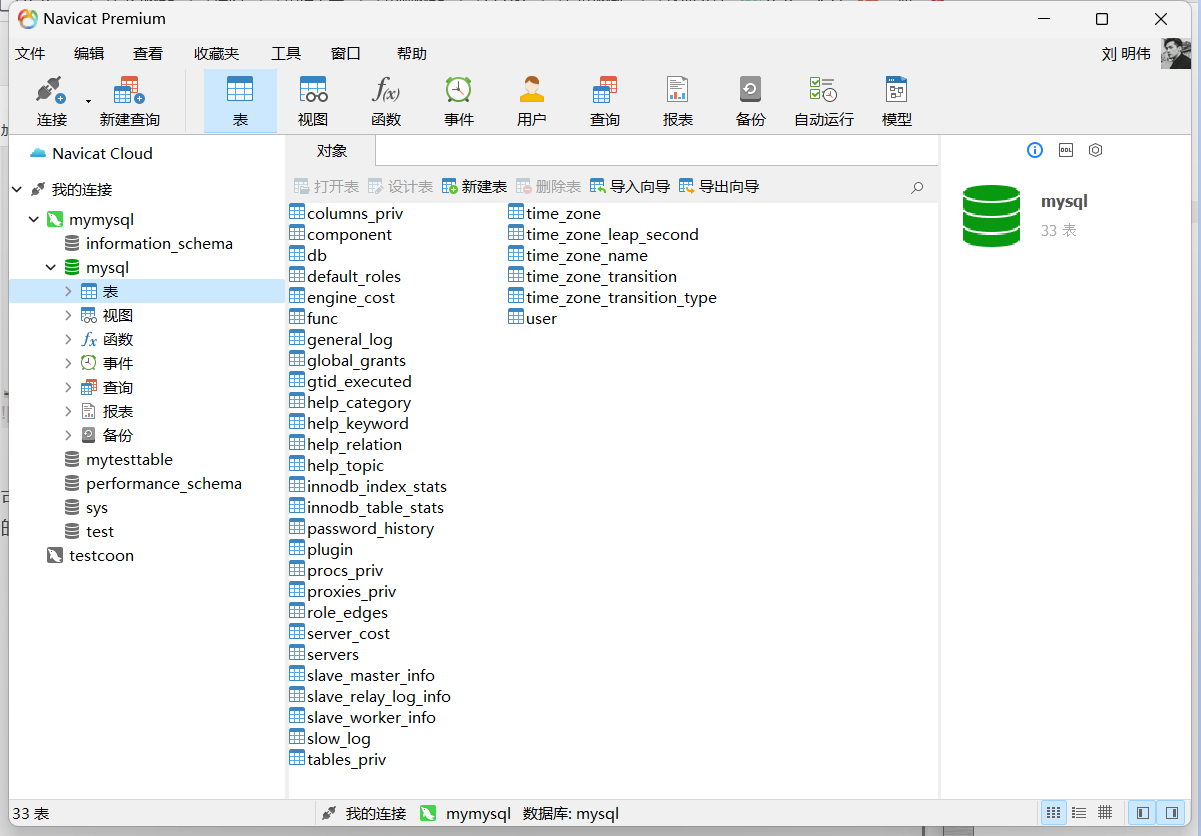Click the 设计表 button
Viewport: 1201px width, 836px height.
[400, 186]
